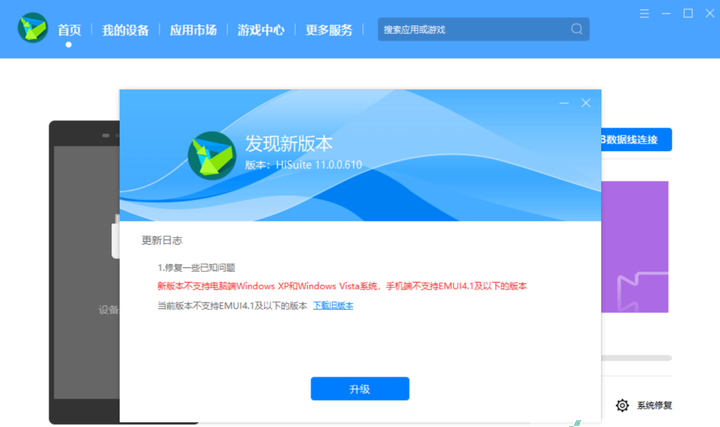
Task: Click the 下载旧版本 link
Action: [333, 305]
